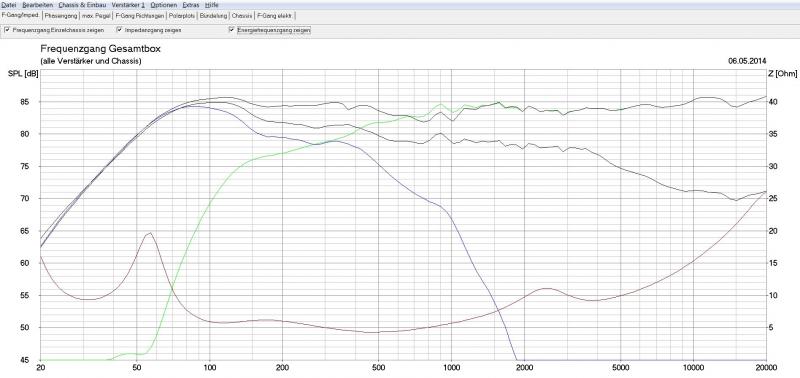800x378 pixels.
Task: Switch to the F-Gang/Imped. tab
Action: (x=20, y=15)
